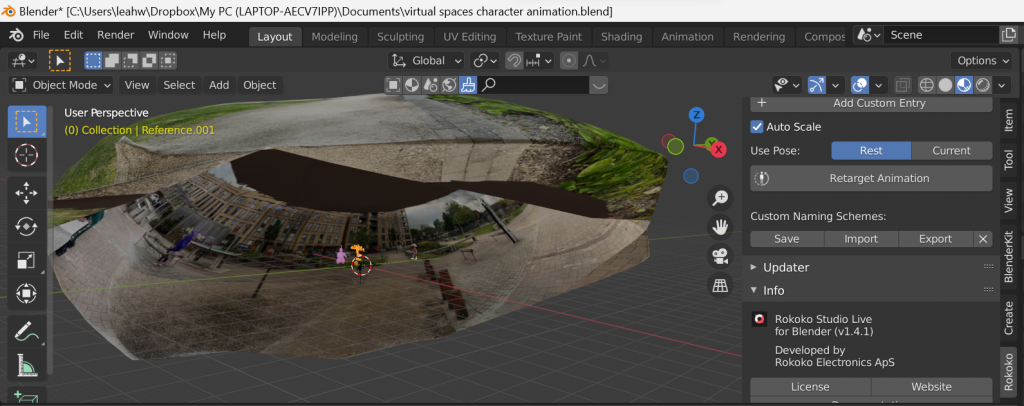Switch to solid shading
This screenshot has height=406, width=1024.
945,85
